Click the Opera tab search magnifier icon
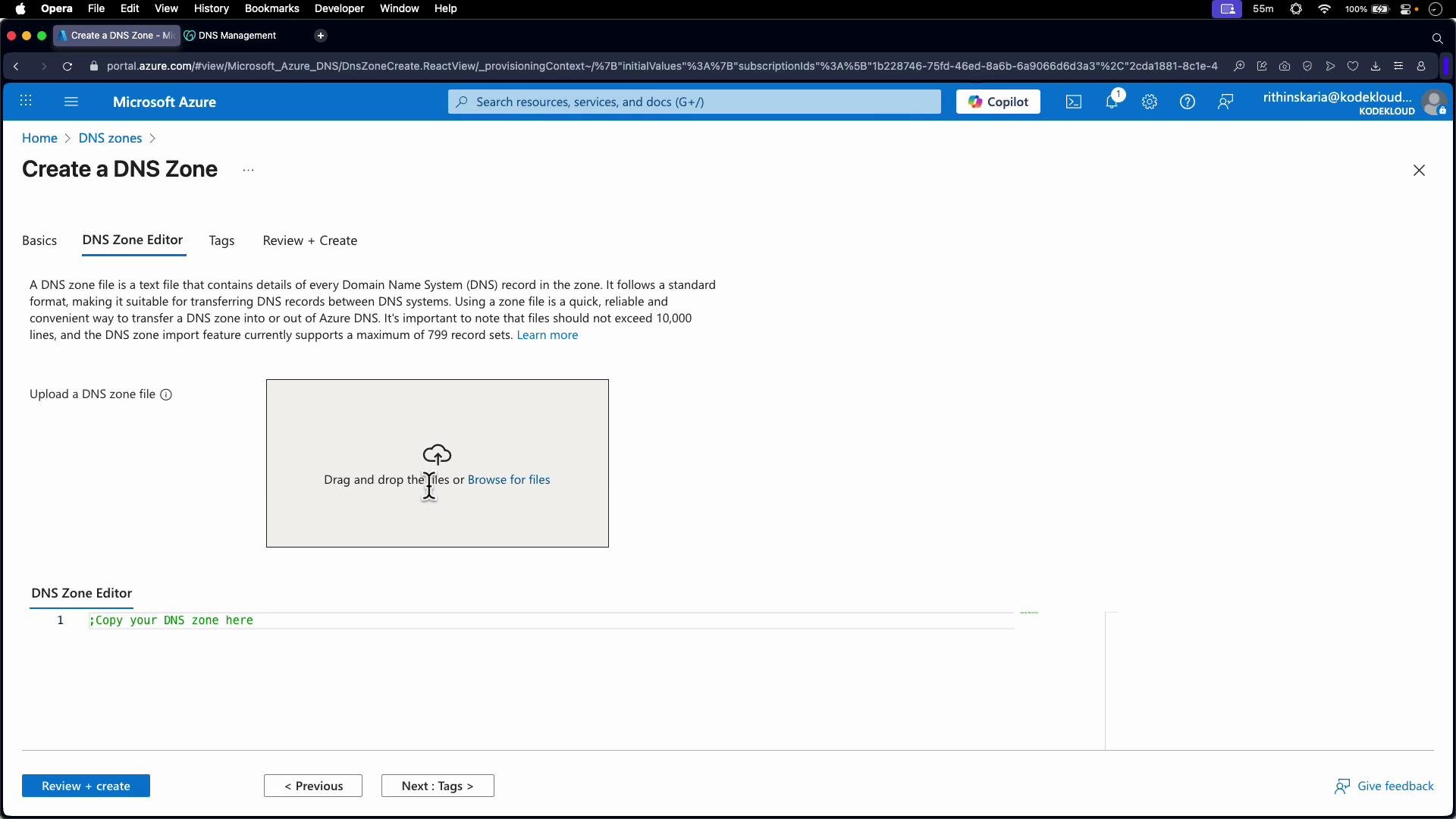 coord(1437,38)
